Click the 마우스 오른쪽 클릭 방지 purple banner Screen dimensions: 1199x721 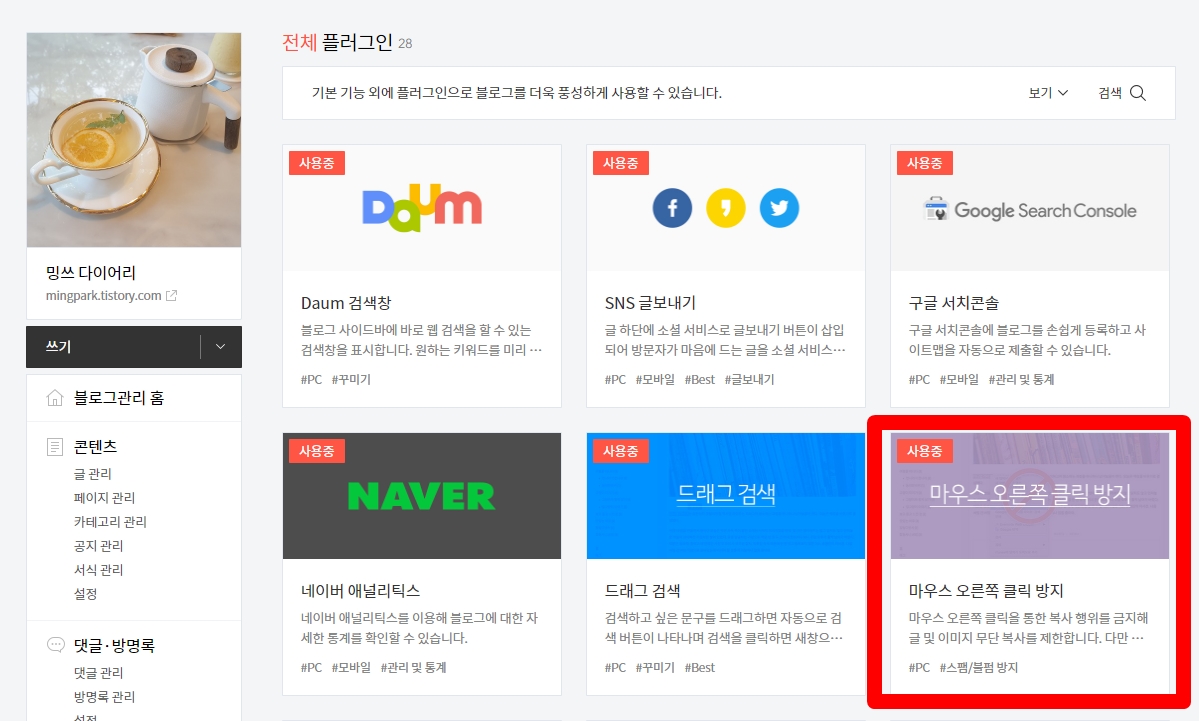click(1030, 496)
